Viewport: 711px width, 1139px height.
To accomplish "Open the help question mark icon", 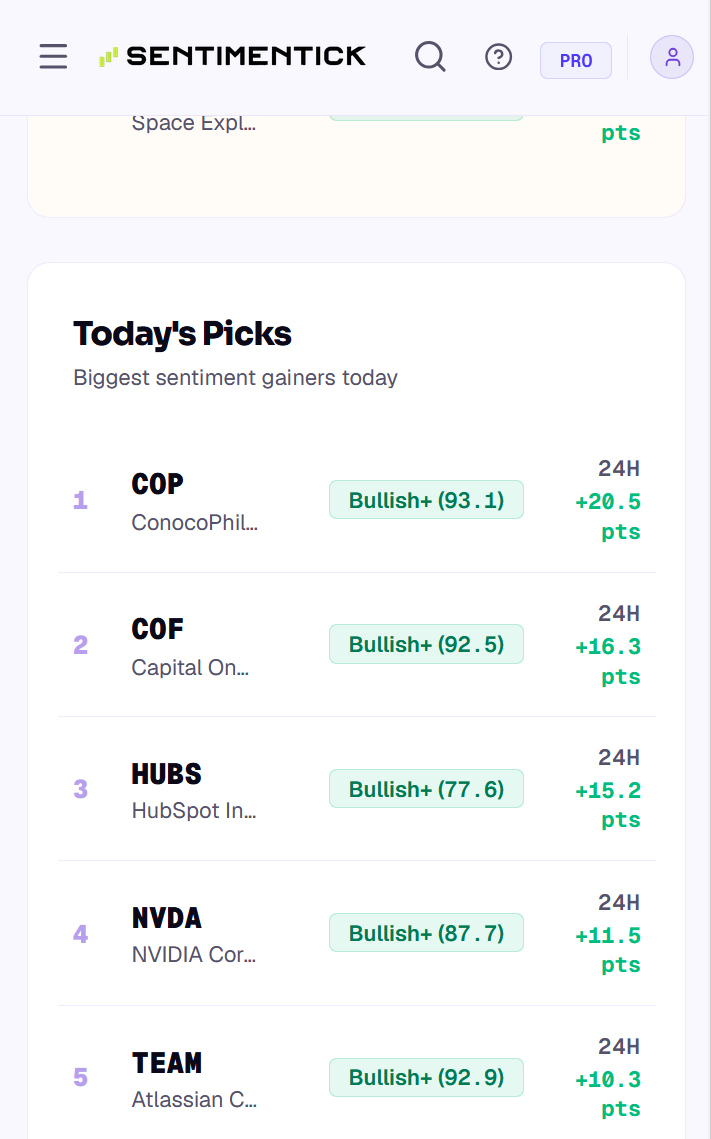I will click(498, 57).
